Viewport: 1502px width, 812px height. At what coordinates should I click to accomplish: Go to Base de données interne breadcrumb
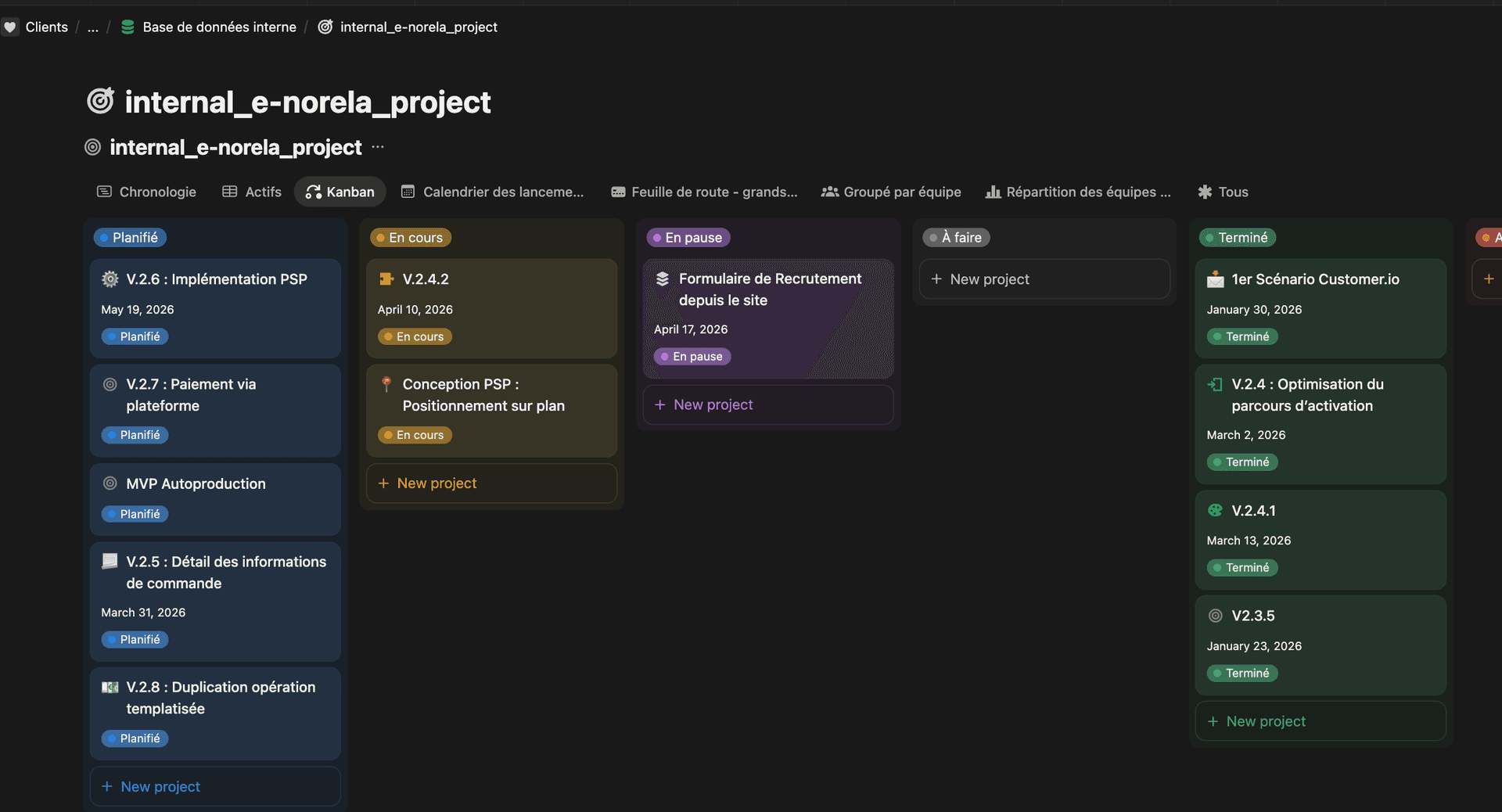pyautogui.click(x=220, y=27)
